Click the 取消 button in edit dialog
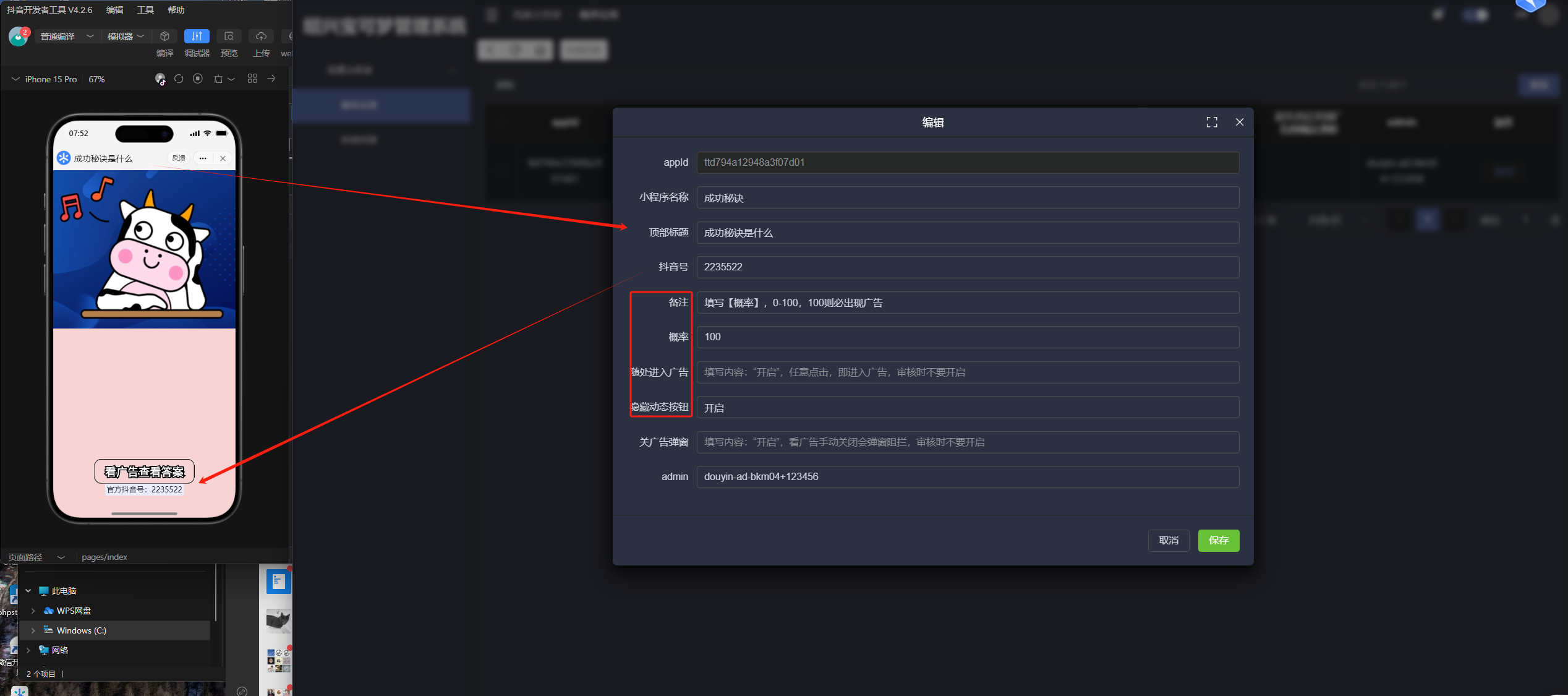Image resolution: width=1568 pixels, height=696 pixels. [1169, 541]
